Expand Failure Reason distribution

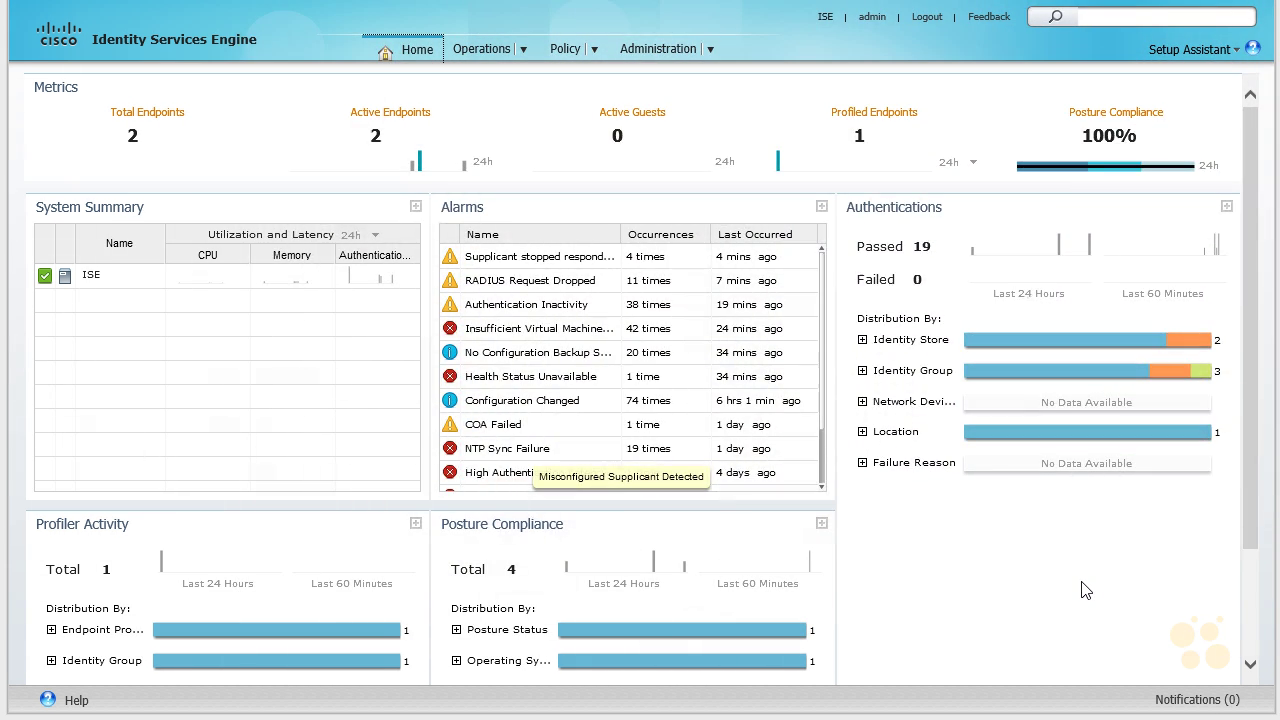click(863, 463)
